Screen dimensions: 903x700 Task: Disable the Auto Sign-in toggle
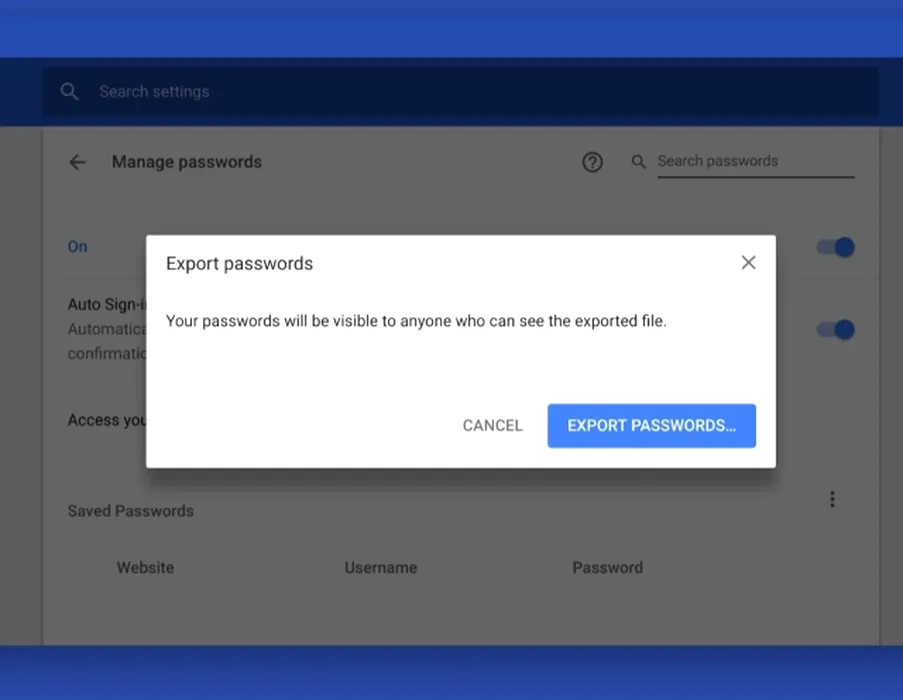[x=836, y=329]
